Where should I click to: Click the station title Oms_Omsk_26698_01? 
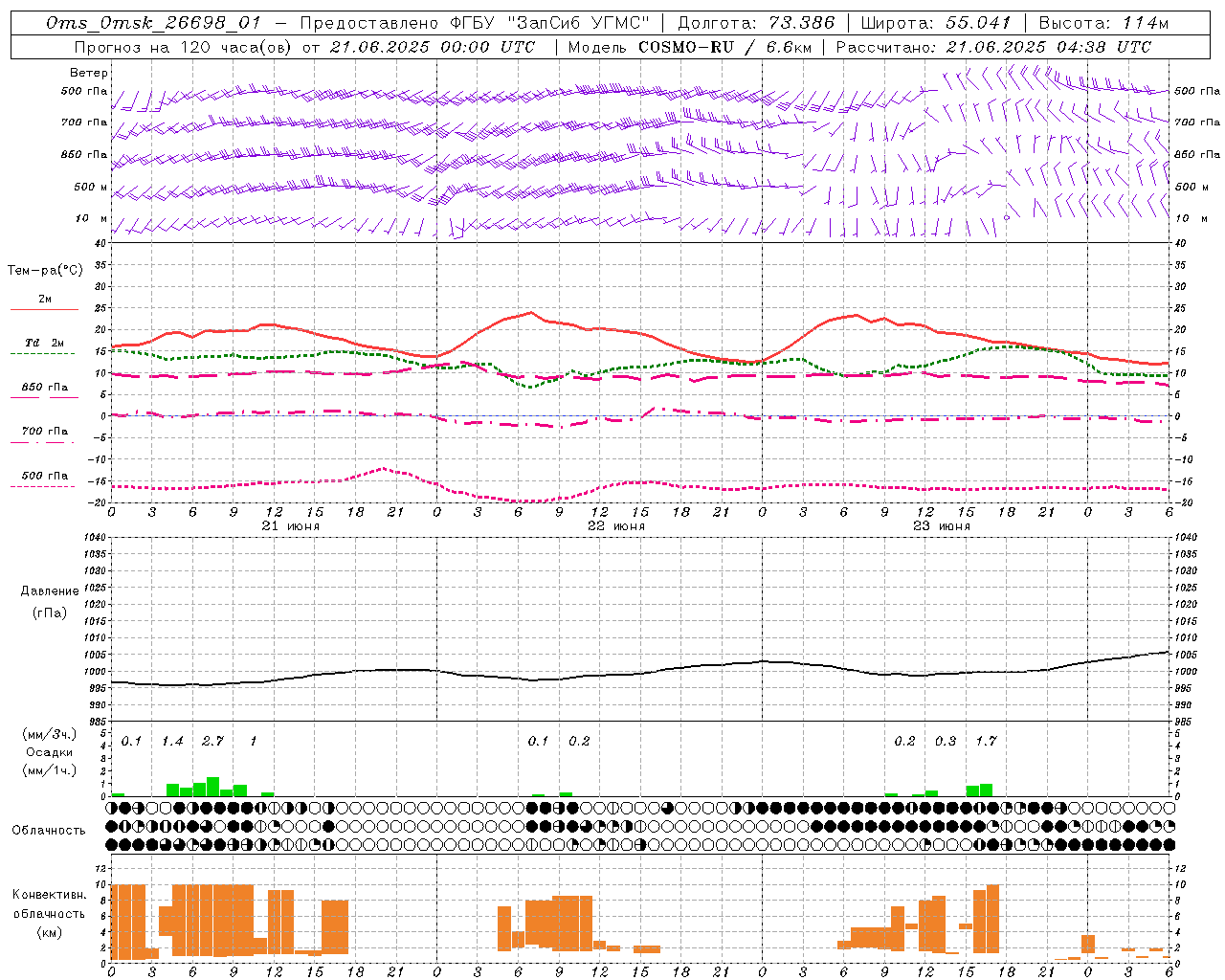click(x=153, y=23)
